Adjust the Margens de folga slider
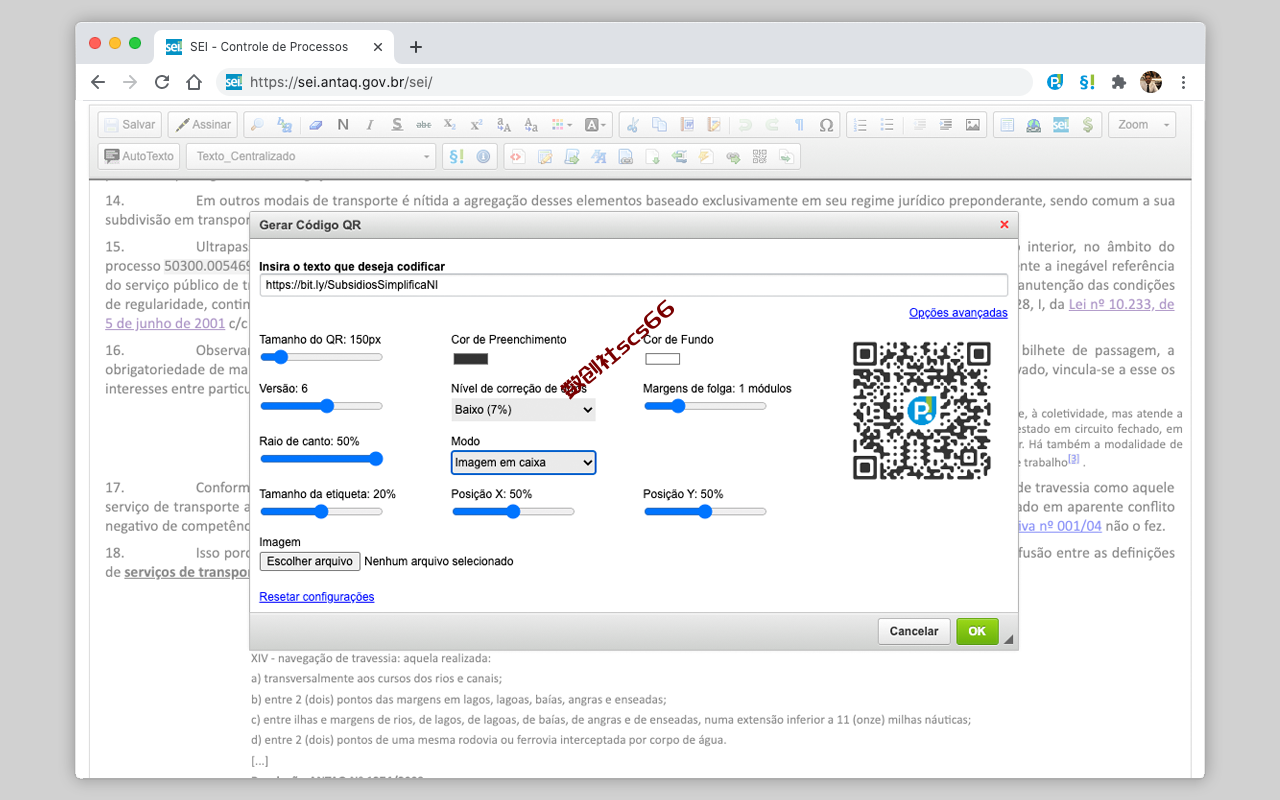The width and height of the screenshot is (1280, 800). tap(705, 406)
